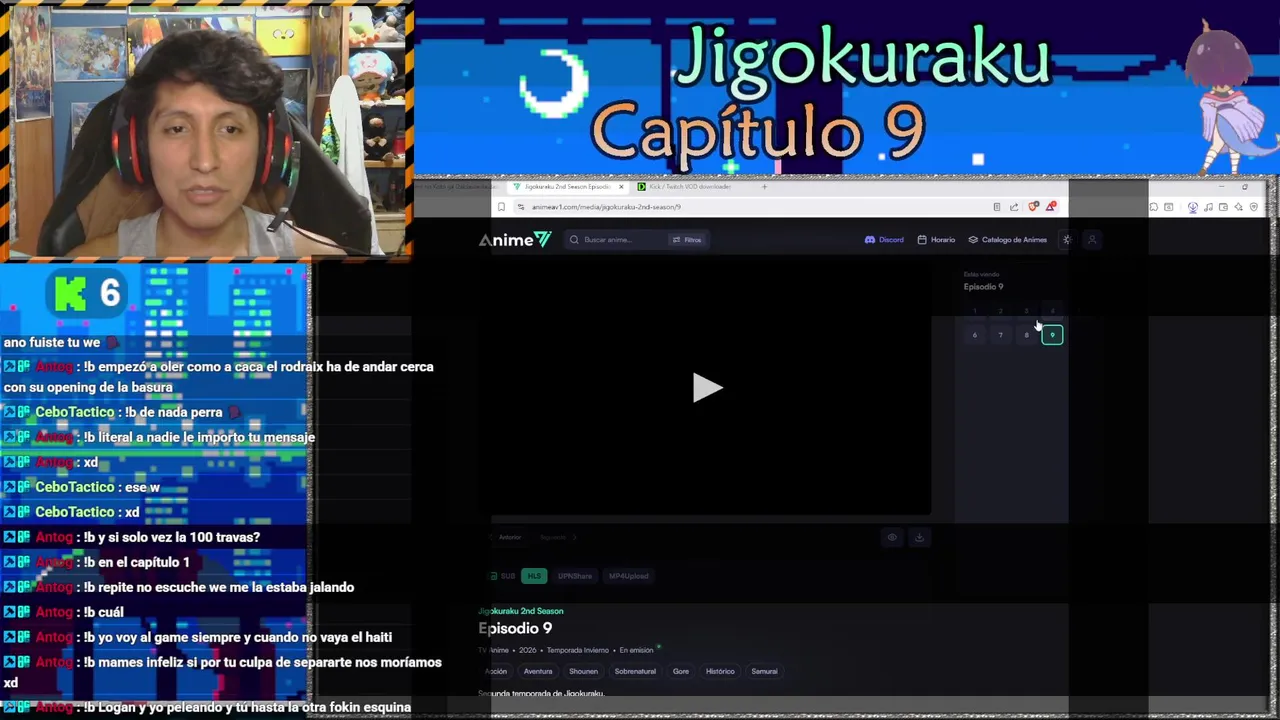Click the screenshot extension icon in toolbar
The height and width of the screenshot is (720, 1280).
[1168, 207]
